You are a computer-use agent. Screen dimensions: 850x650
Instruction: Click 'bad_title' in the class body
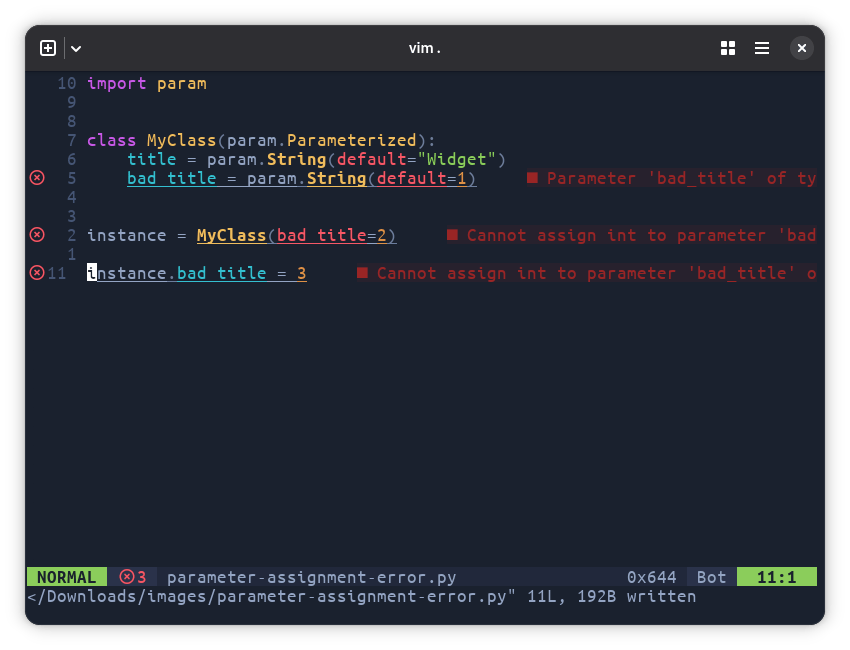tap(172, 178)
